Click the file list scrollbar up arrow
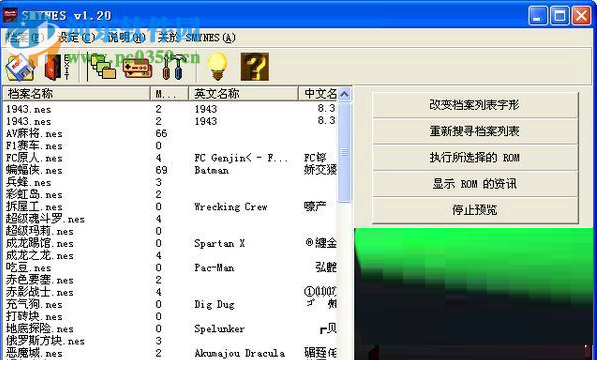The image size is (604, 365). coord(345,94)
